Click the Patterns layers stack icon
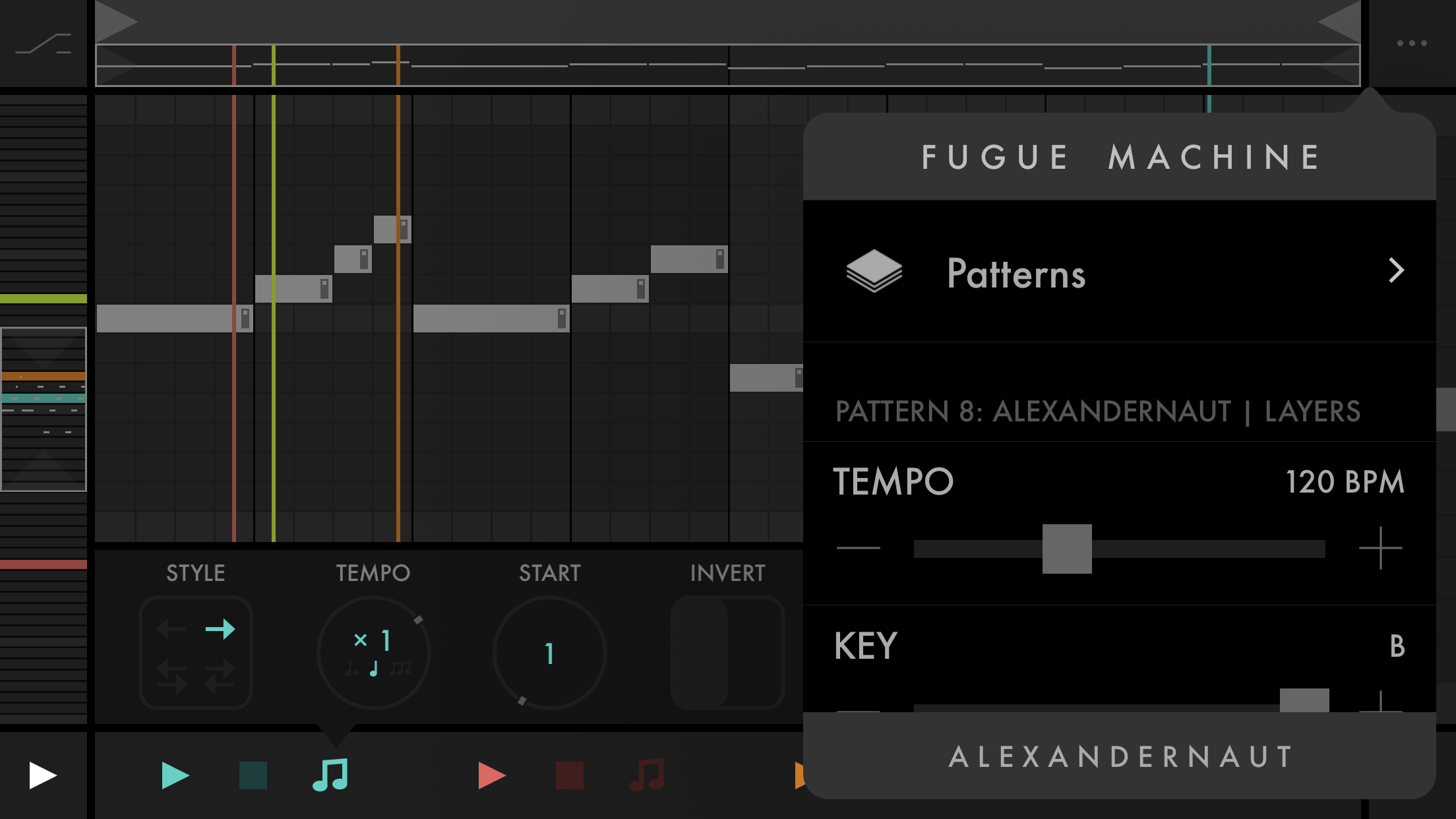The width and height of the screenshot is (1456, 819). coord(874,270)
